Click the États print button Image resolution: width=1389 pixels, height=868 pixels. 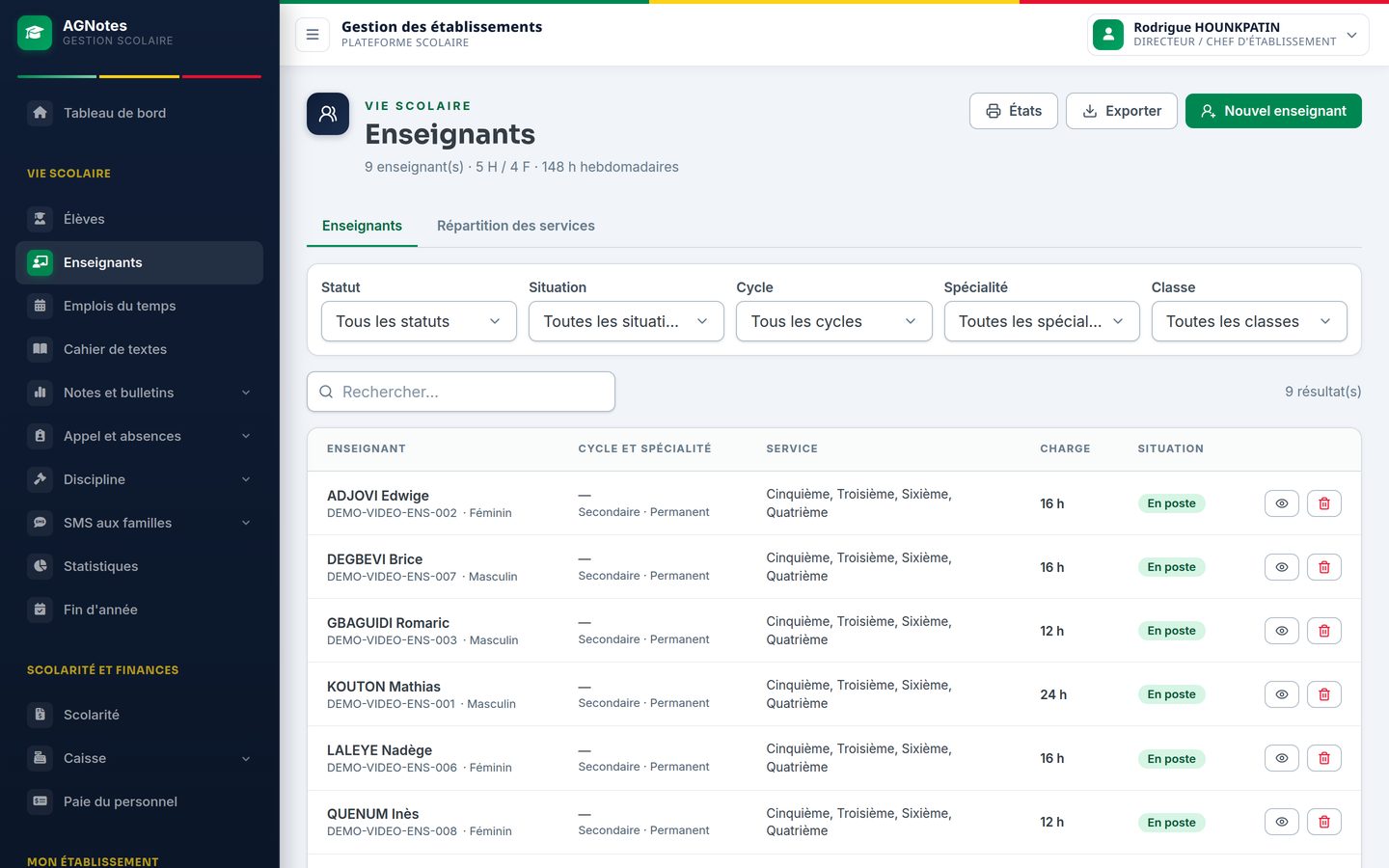[x=1014, y=111]
